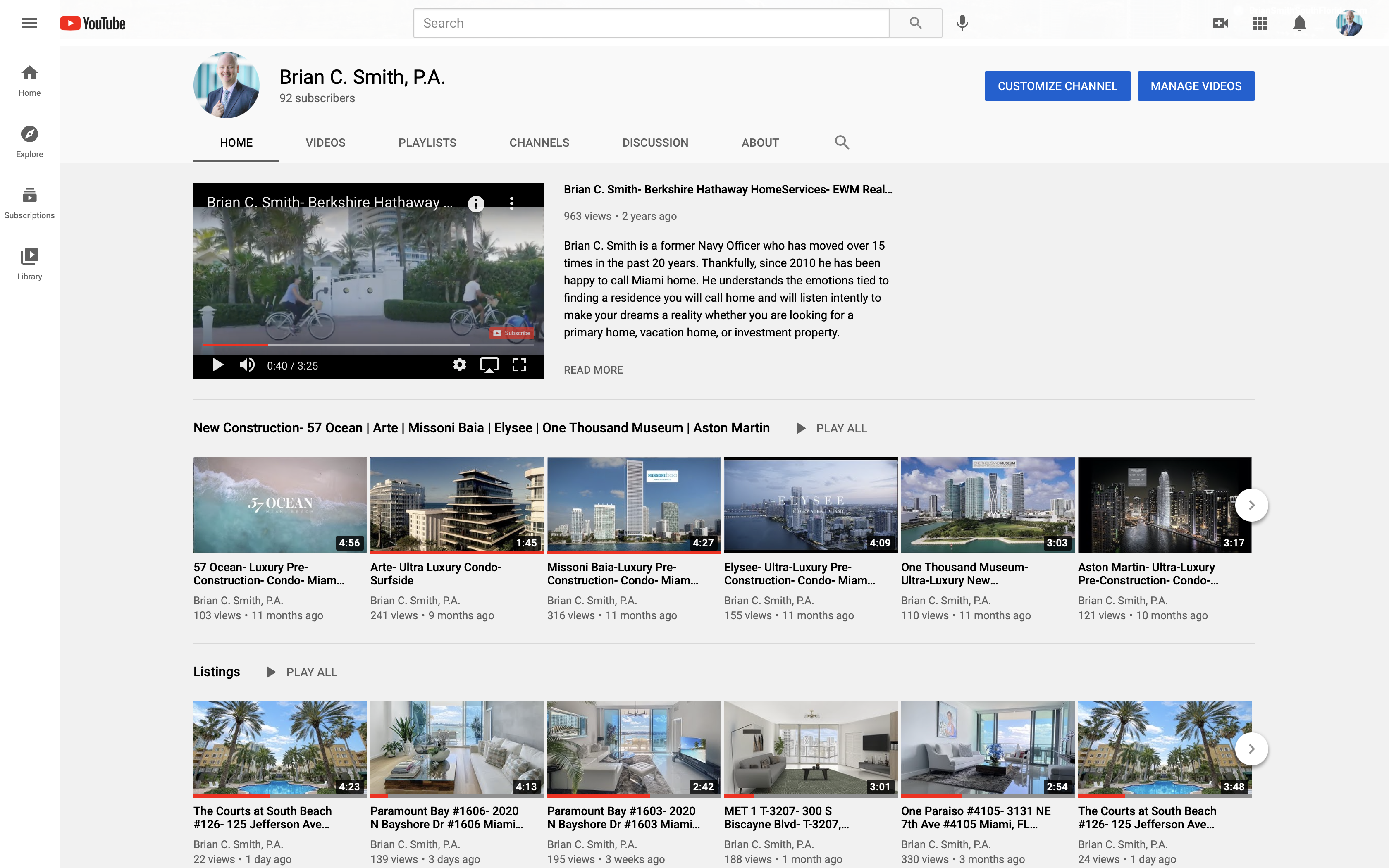Open the hamburger guide menu

click(x=29, y=23)
